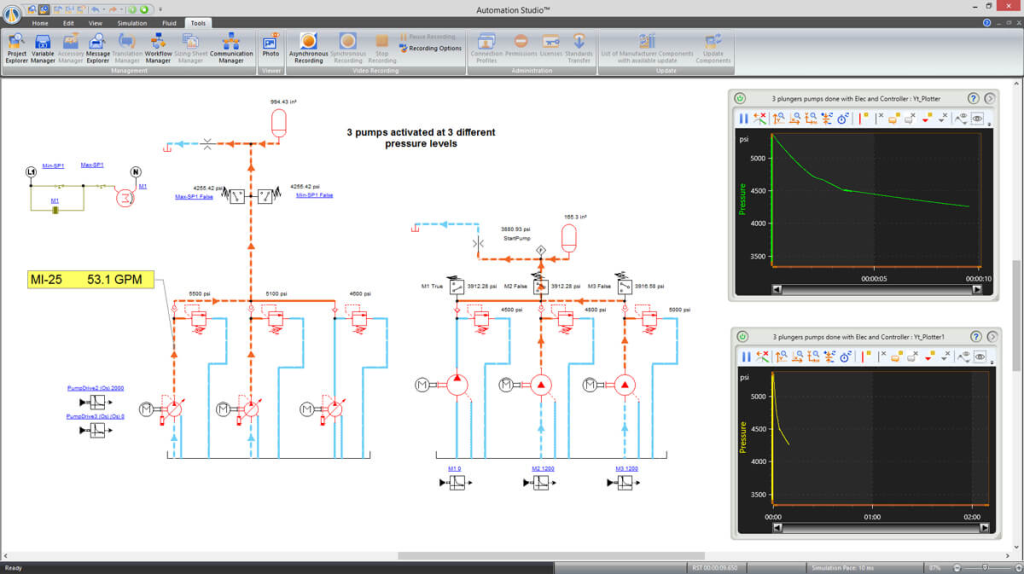Click the redo arrow in quick access toolbar
1024x574 pixels.
coord(112,9)
